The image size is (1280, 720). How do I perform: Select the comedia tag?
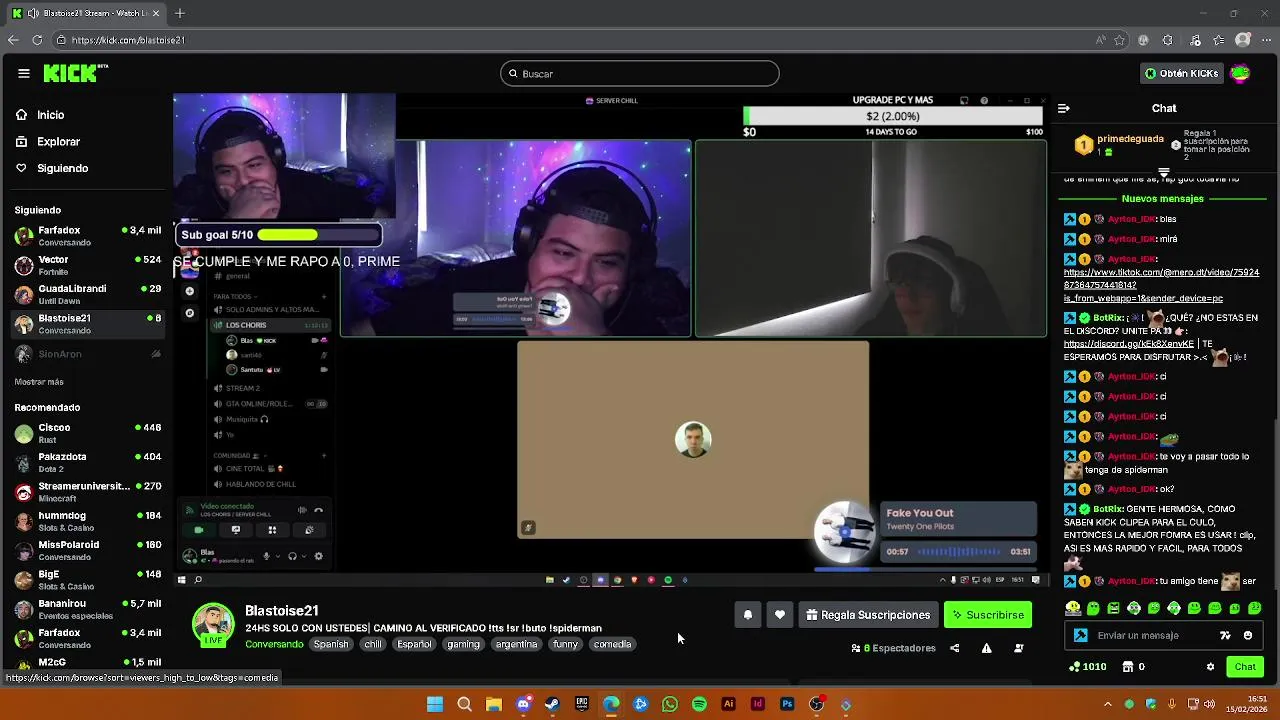pyautogui.click(x=612, y=644)
